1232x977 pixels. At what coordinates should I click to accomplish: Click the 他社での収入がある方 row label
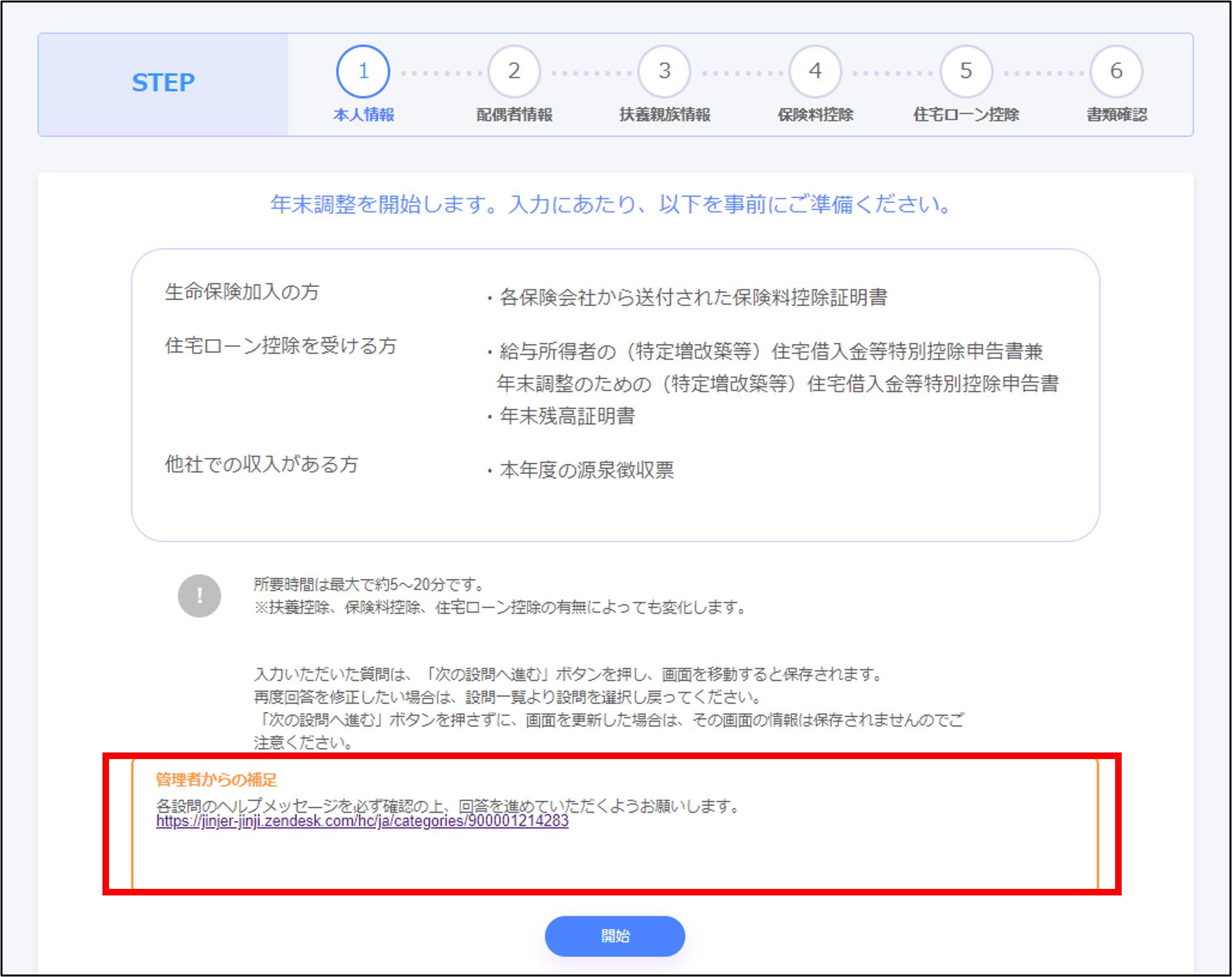click(261, 464)
